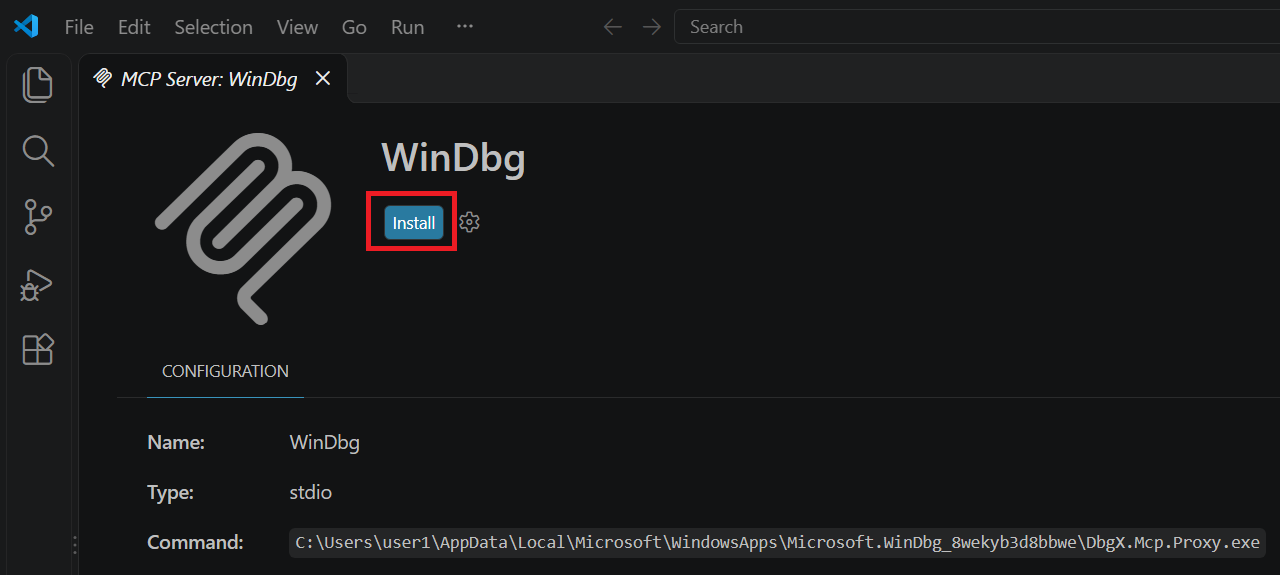Switch to the CONFIGURATION tab
Viewport: 1280px width, 575px height.
[x=225, y=371]
